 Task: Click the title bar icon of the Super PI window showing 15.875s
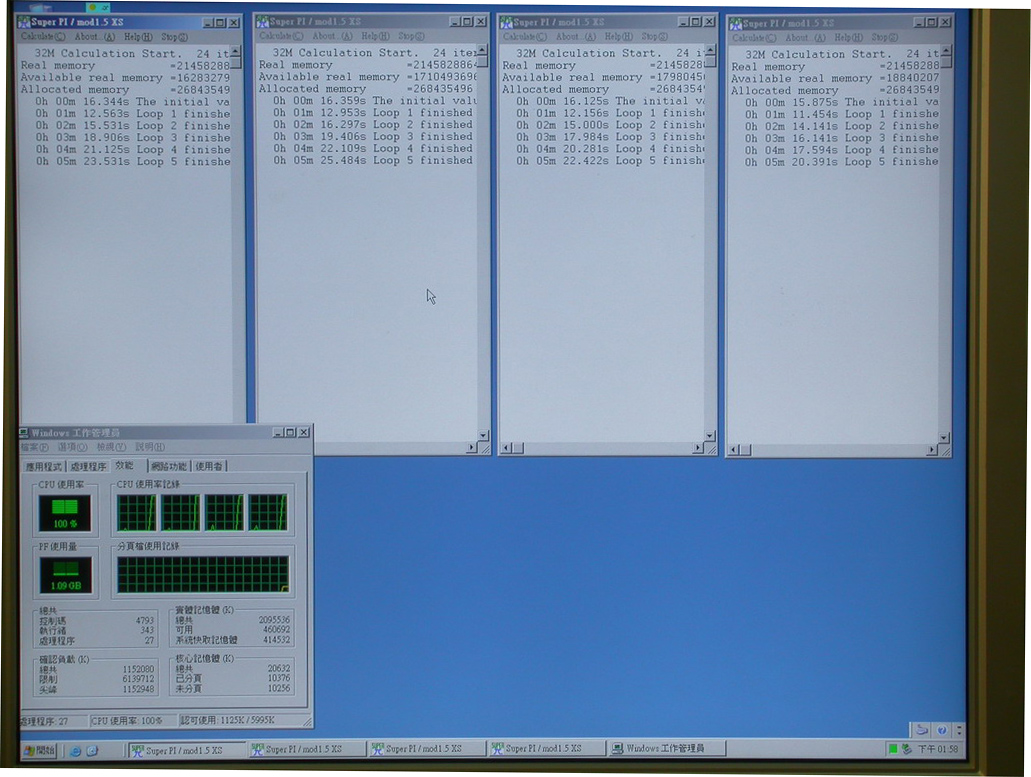pyautogui.click(x=735, y=24)
